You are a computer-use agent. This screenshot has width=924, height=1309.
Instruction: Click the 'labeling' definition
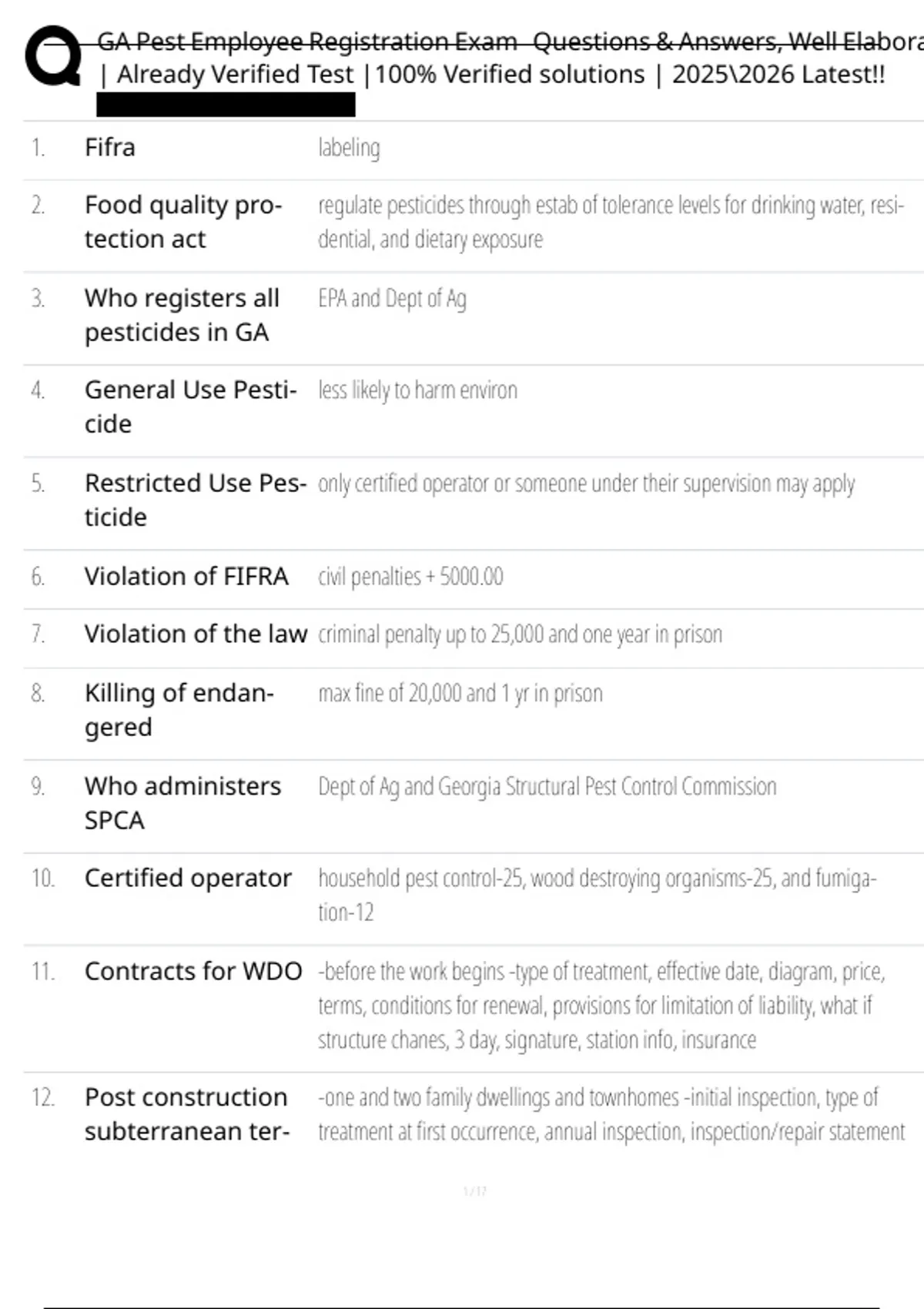349,148
